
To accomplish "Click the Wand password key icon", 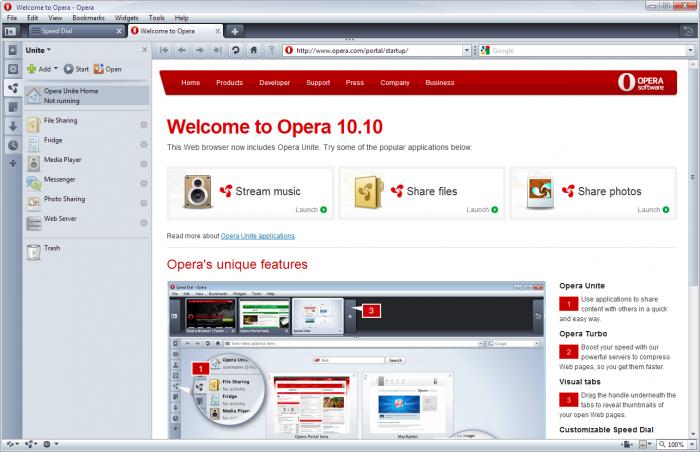I will tap(271, 50).
